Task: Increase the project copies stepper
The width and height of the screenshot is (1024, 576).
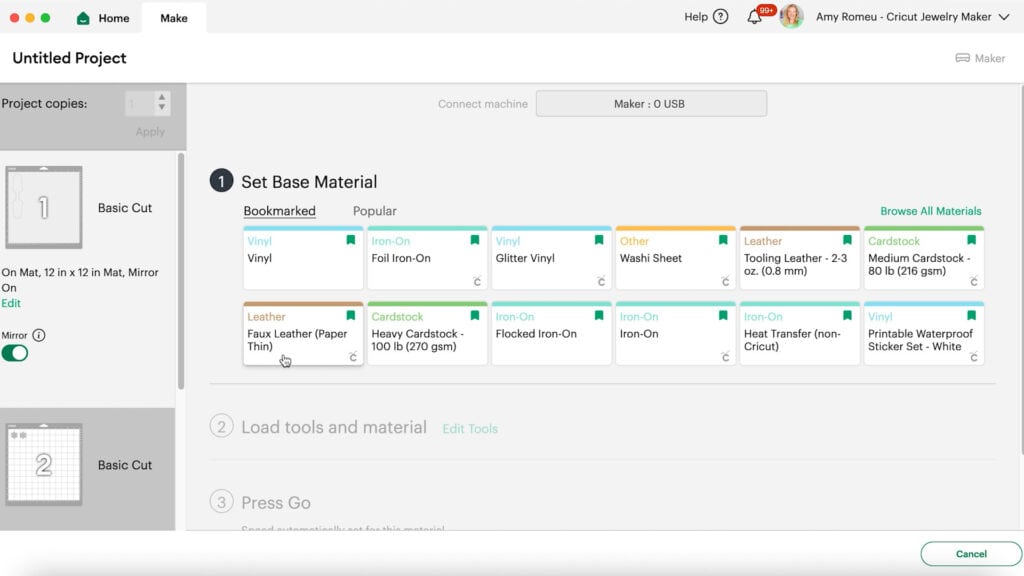Action: (x=162, y=98)
